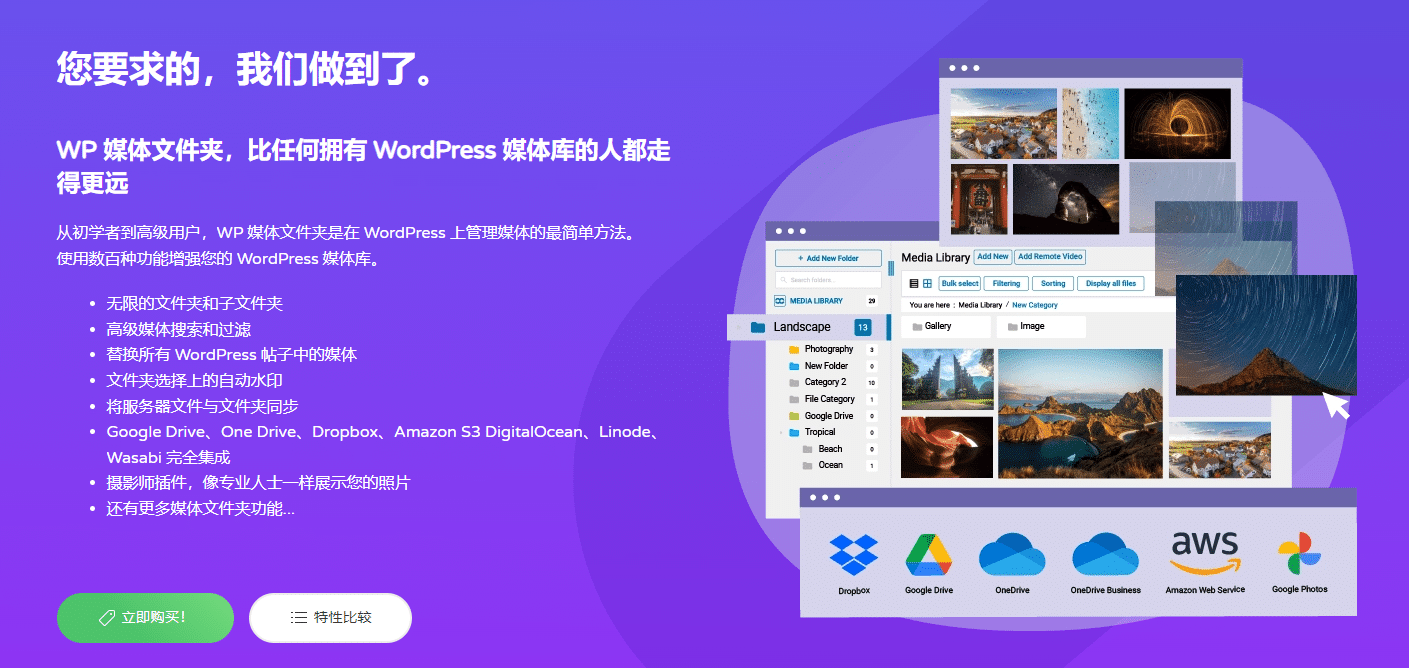Viewport: 1409px width, 668px height.
Task: Open the glowing light-painting circle photo
Action: point(1177,124)
